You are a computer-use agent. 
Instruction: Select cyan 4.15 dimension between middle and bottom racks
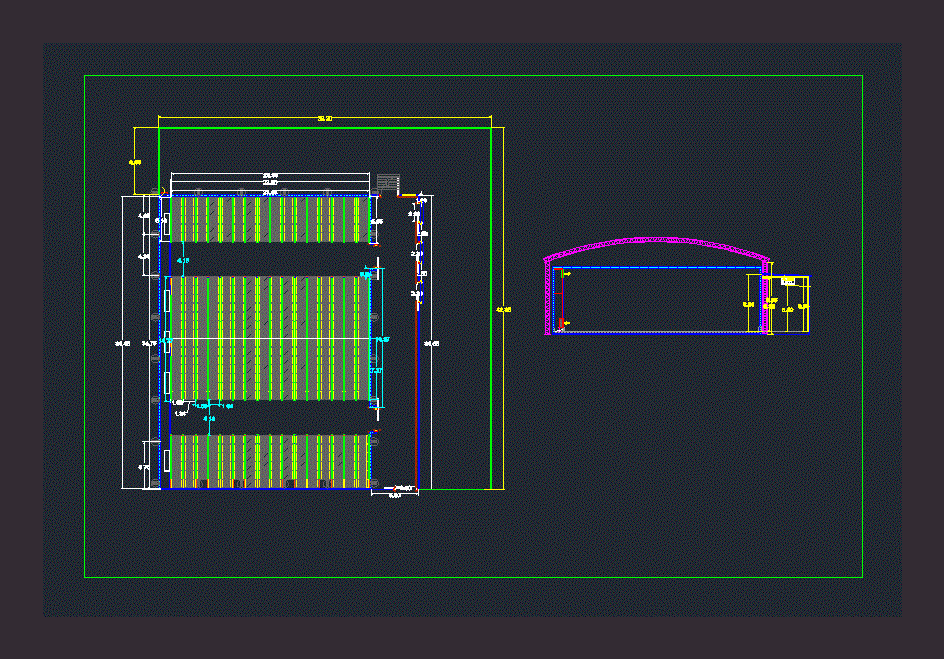[x=209, y=418]
